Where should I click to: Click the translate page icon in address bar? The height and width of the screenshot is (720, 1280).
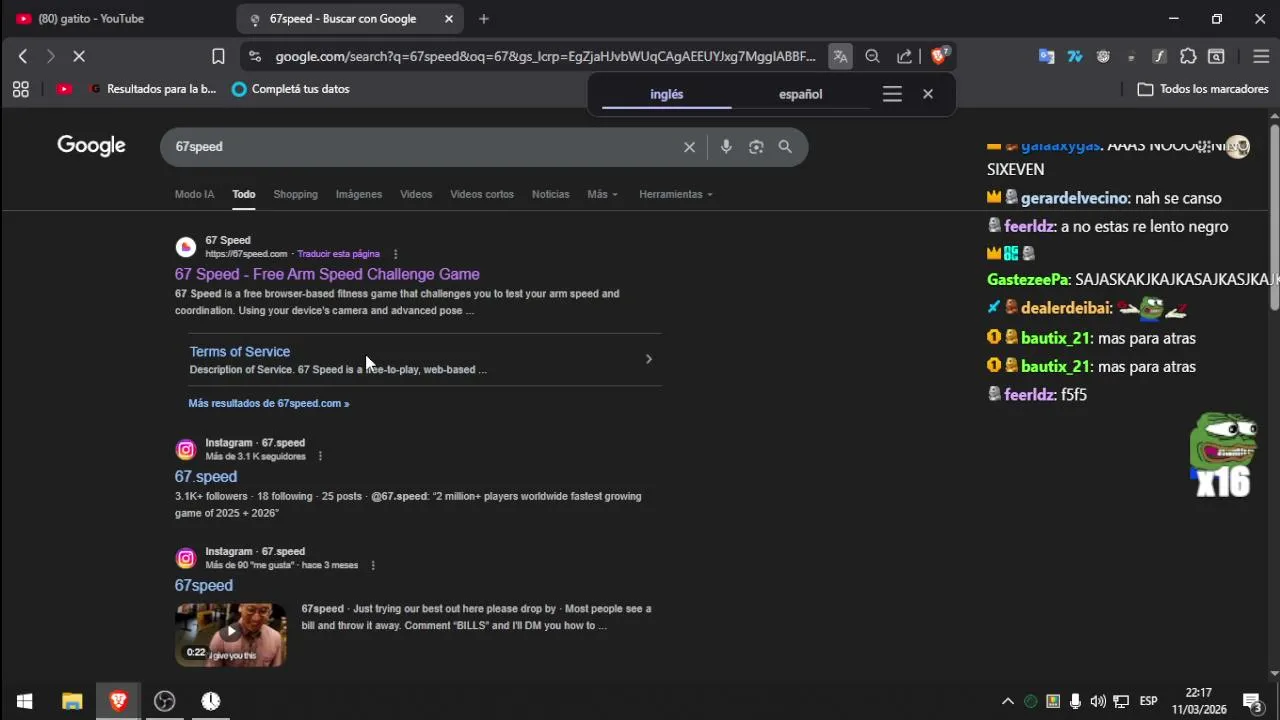[x=840, y=57]
